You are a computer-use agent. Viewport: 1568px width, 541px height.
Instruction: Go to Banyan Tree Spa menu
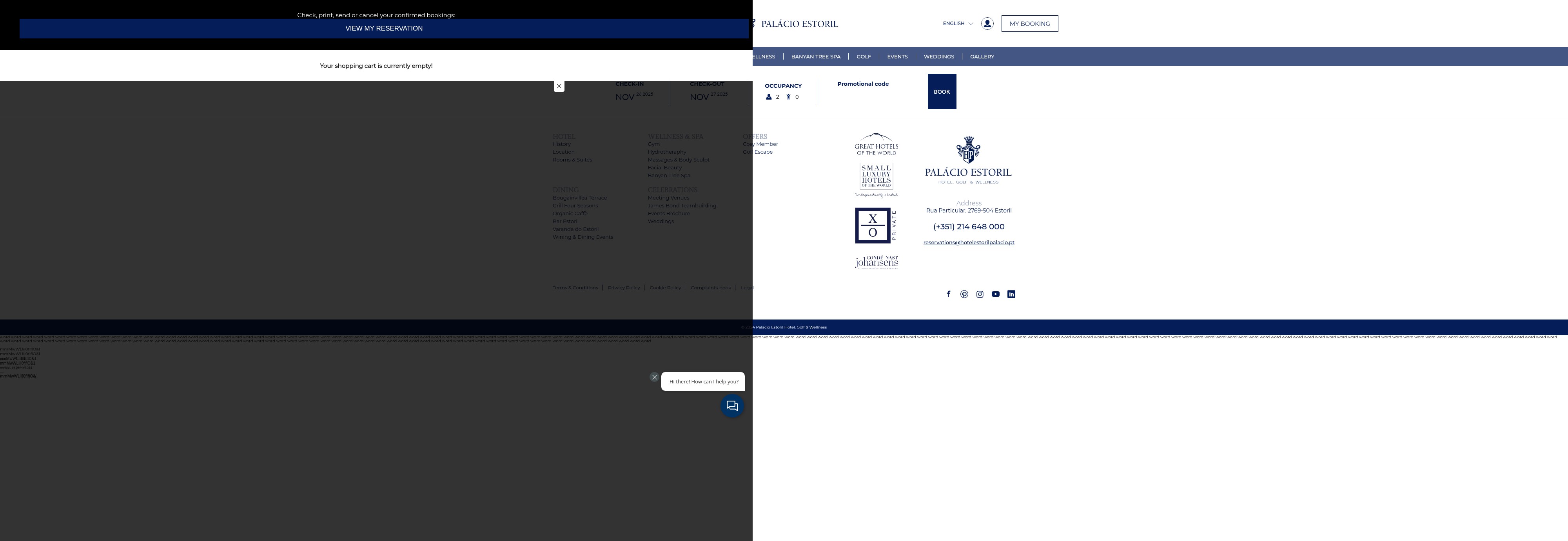pos(816,56)
